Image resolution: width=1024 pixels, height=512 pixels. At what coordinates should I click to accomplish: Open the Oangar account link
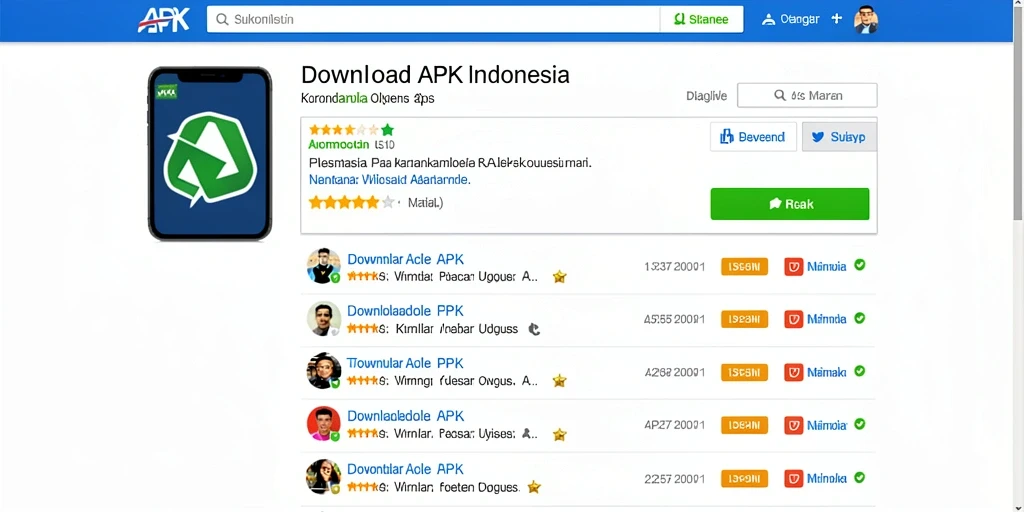tap(790, 20)
